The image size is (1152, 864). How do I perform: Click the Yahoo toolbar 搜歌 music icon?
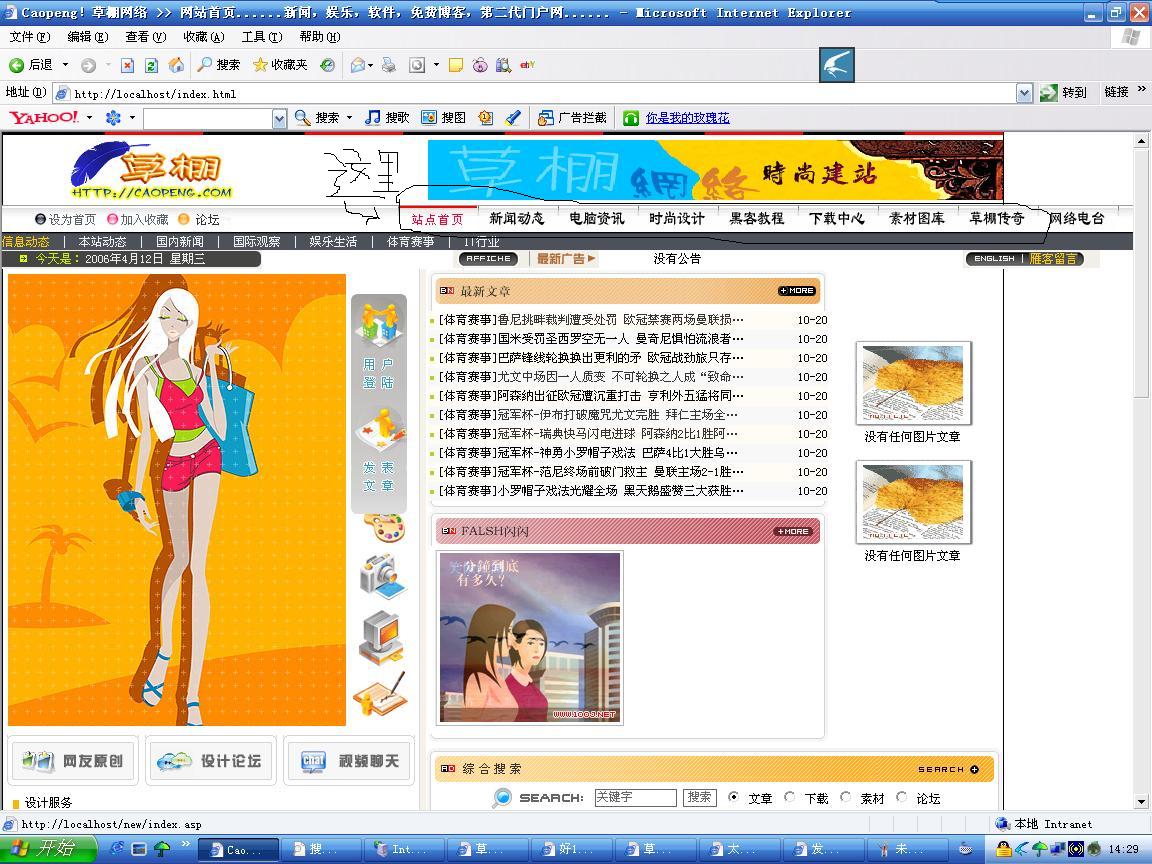click(387, 118)
